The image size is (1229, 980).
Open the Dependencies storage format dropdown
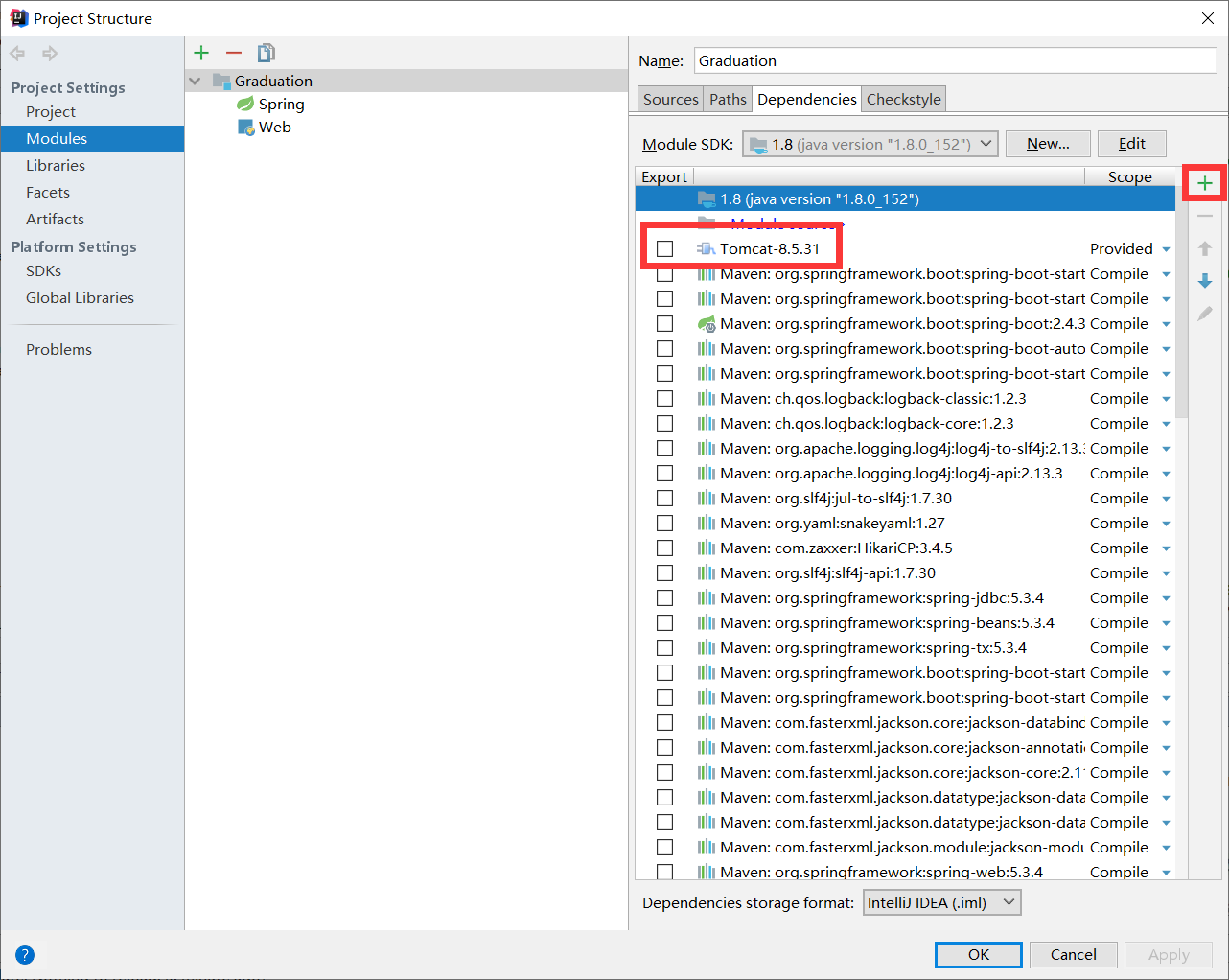click(x=941, y=902)
